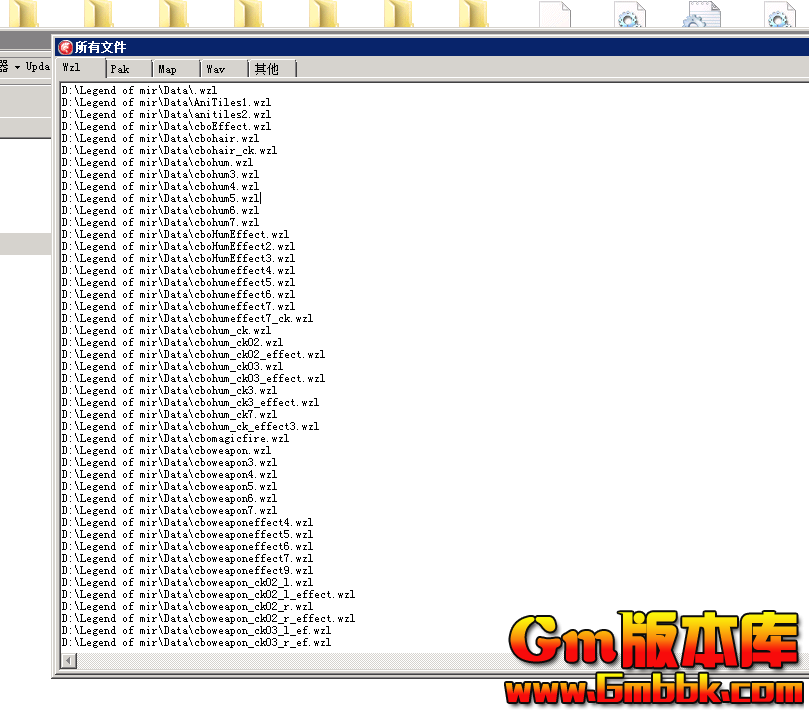Click the cboweapon7.wzl entry
The width and height of the screenshot is (809, 722).
click(x=169, y=511)
